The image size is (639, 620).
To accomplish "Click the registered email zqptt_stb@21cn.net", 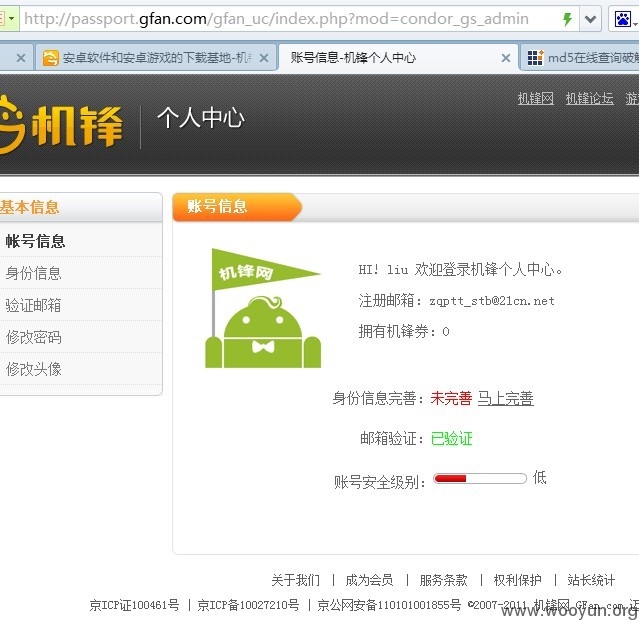I will (x=492, y=301).
